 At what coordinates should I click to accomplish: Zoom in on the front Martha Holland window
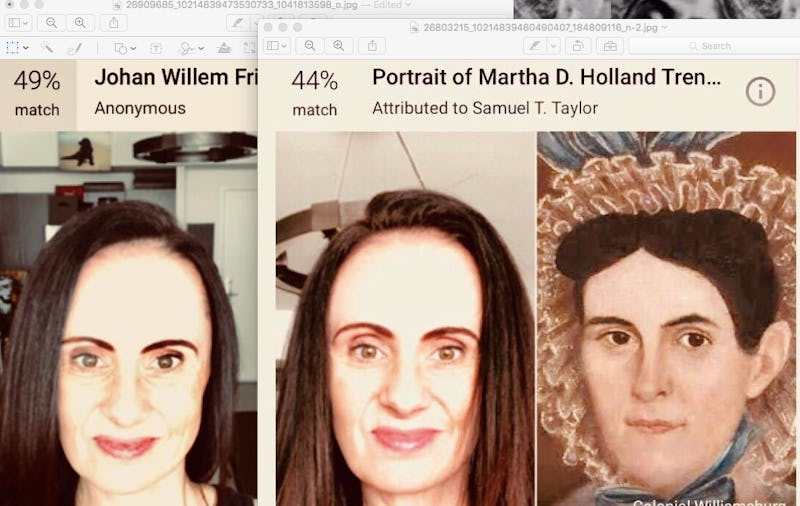point(339,46)
